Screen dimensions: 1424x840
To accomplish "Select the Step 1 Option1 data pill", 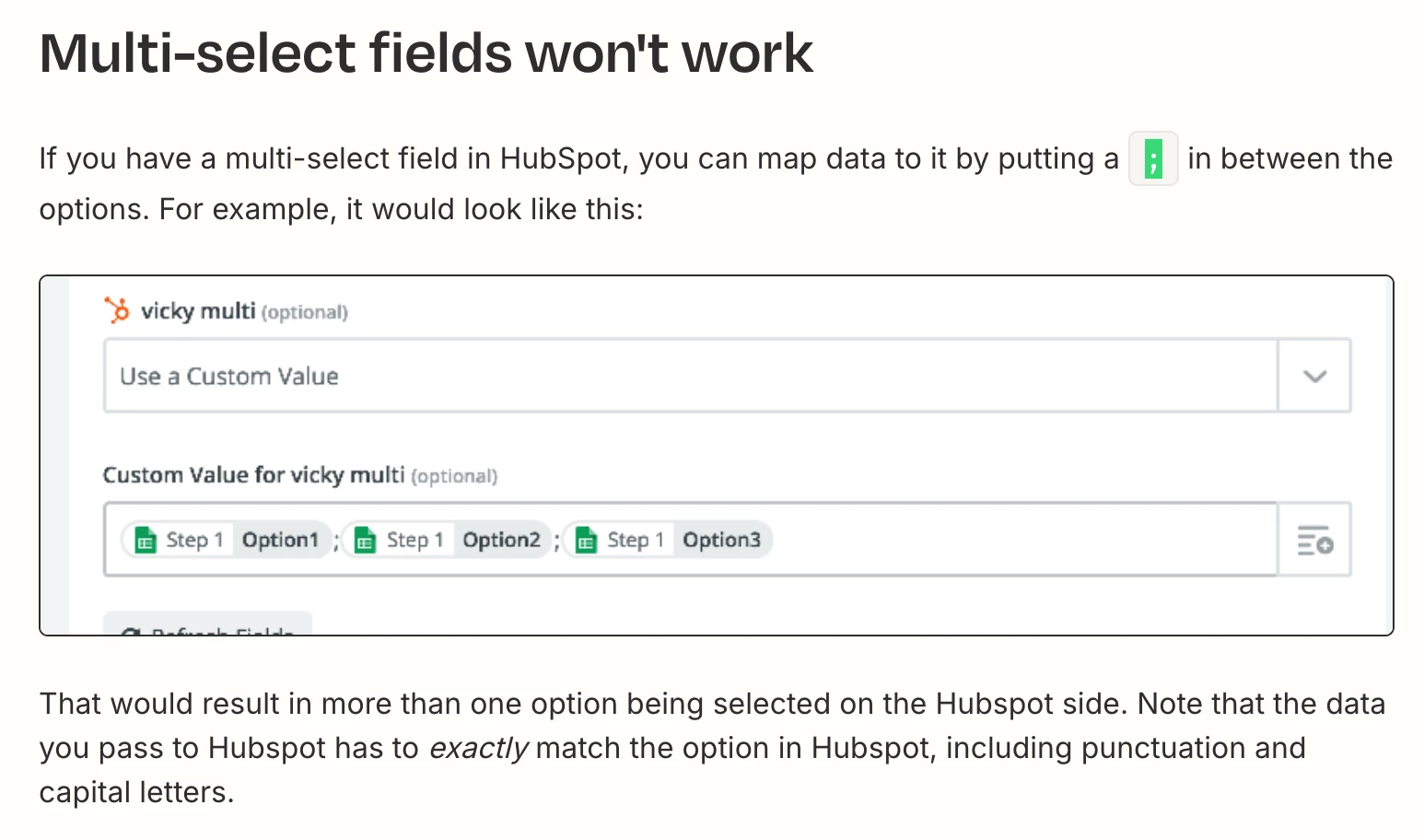I will pyautogui.click(x=227, y=540).
